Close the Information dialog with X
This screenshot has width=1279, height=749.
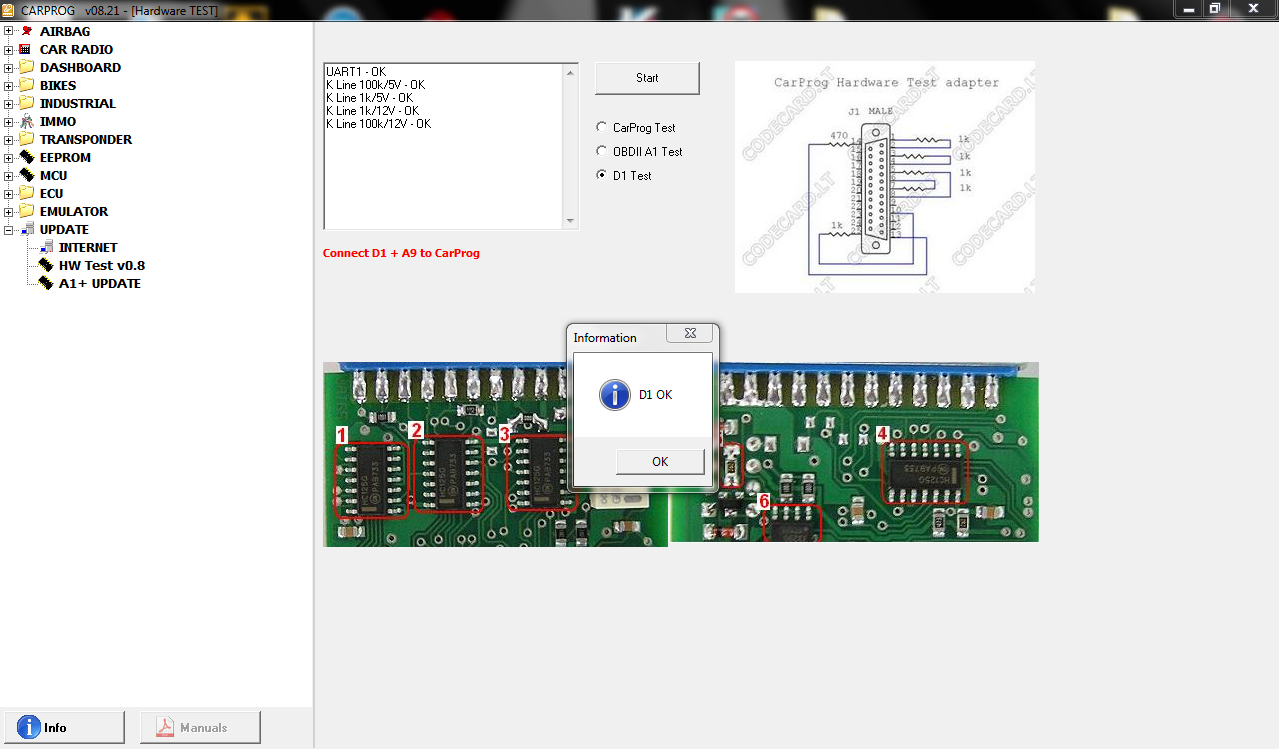(690, 334)
